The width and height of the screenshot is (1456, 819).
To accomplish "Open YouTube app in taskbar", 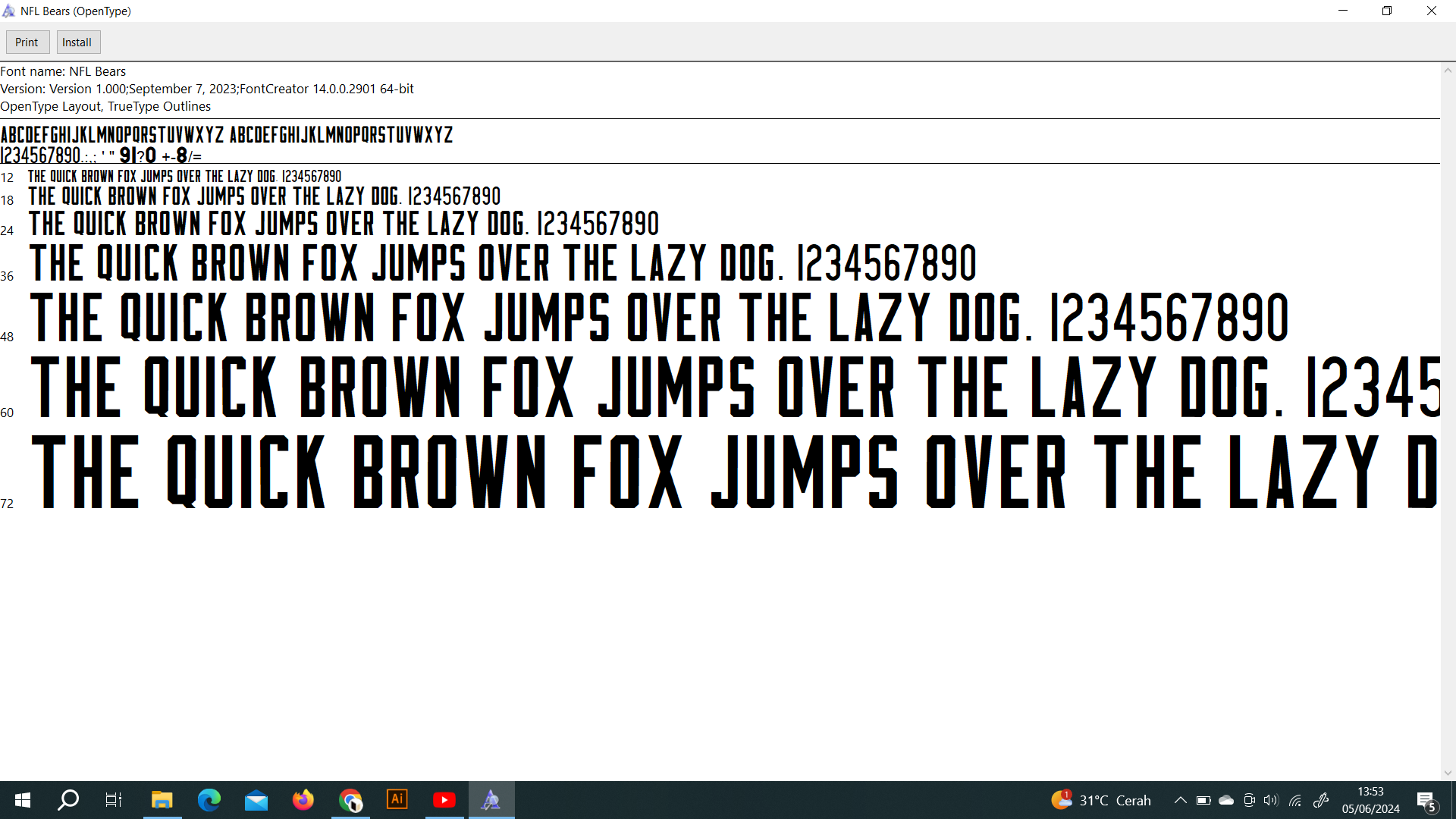I will 444,800.
